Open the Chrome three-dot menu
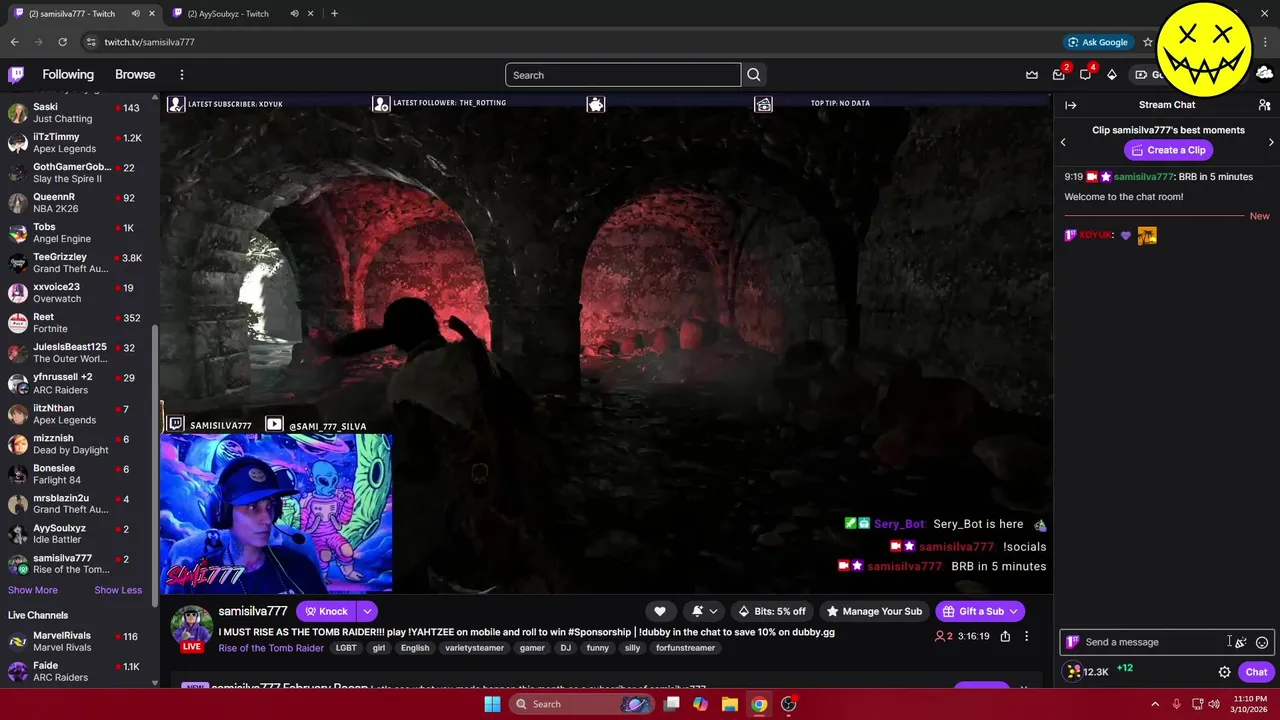 pyautogui.click(x=1265, y=42)
